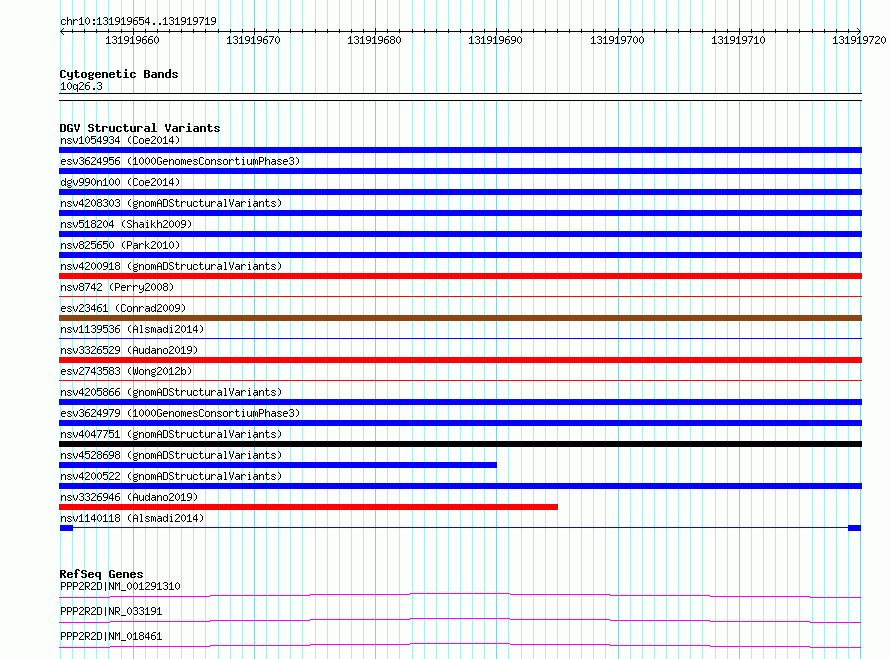This screenshot has width=890, height=659.
Task: Click the left blue block of nsv1140118
Action: pyautogui.click(x=66, y=528)
